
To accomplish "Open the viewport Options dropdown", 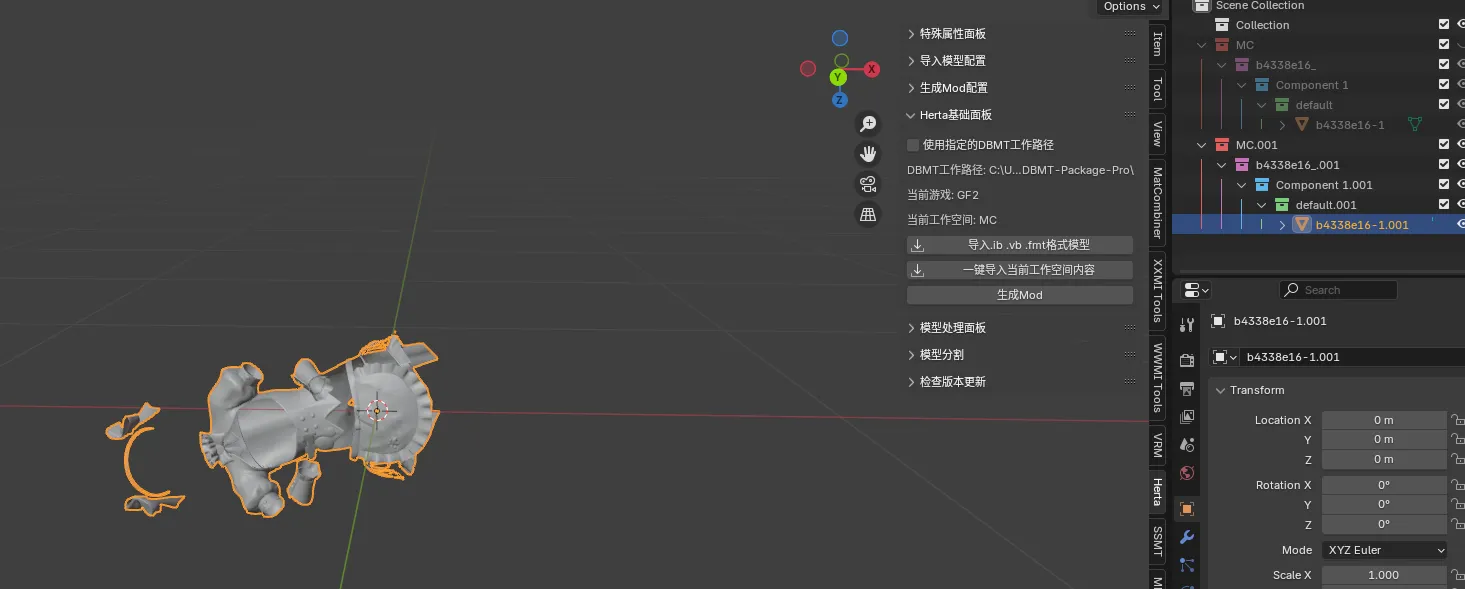I will (x=1131, y=7).
